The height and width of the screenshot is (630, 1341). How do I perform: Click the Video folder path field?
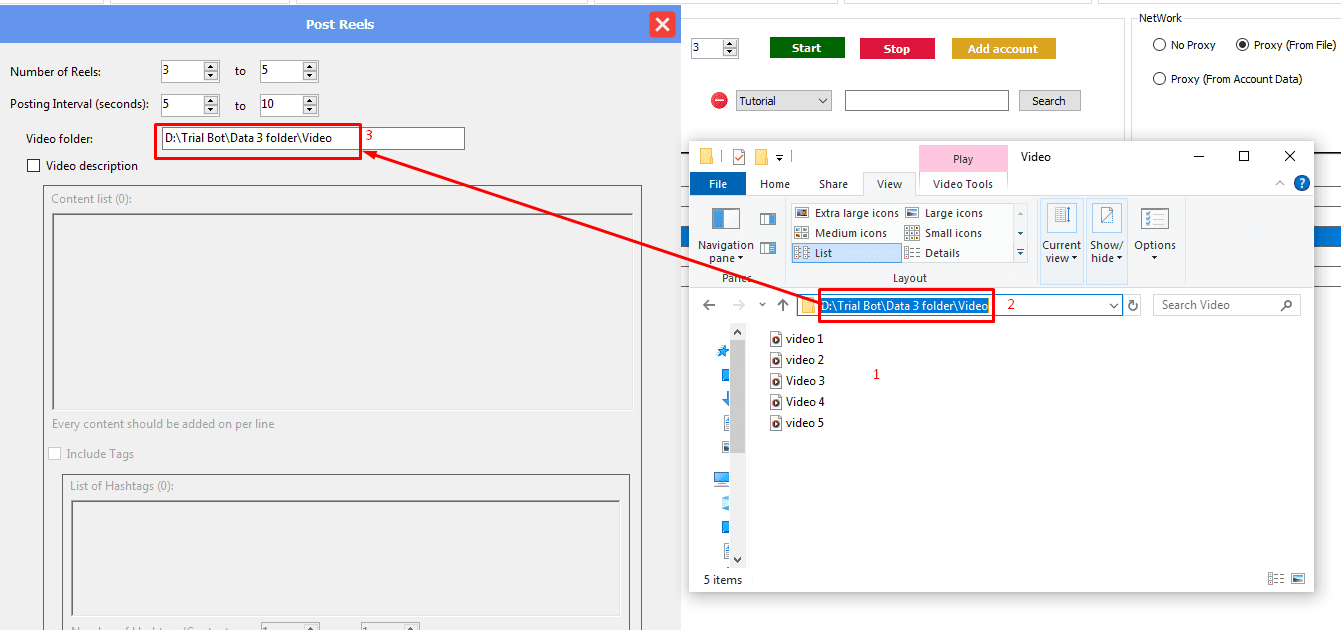click(x=313, y=138)
